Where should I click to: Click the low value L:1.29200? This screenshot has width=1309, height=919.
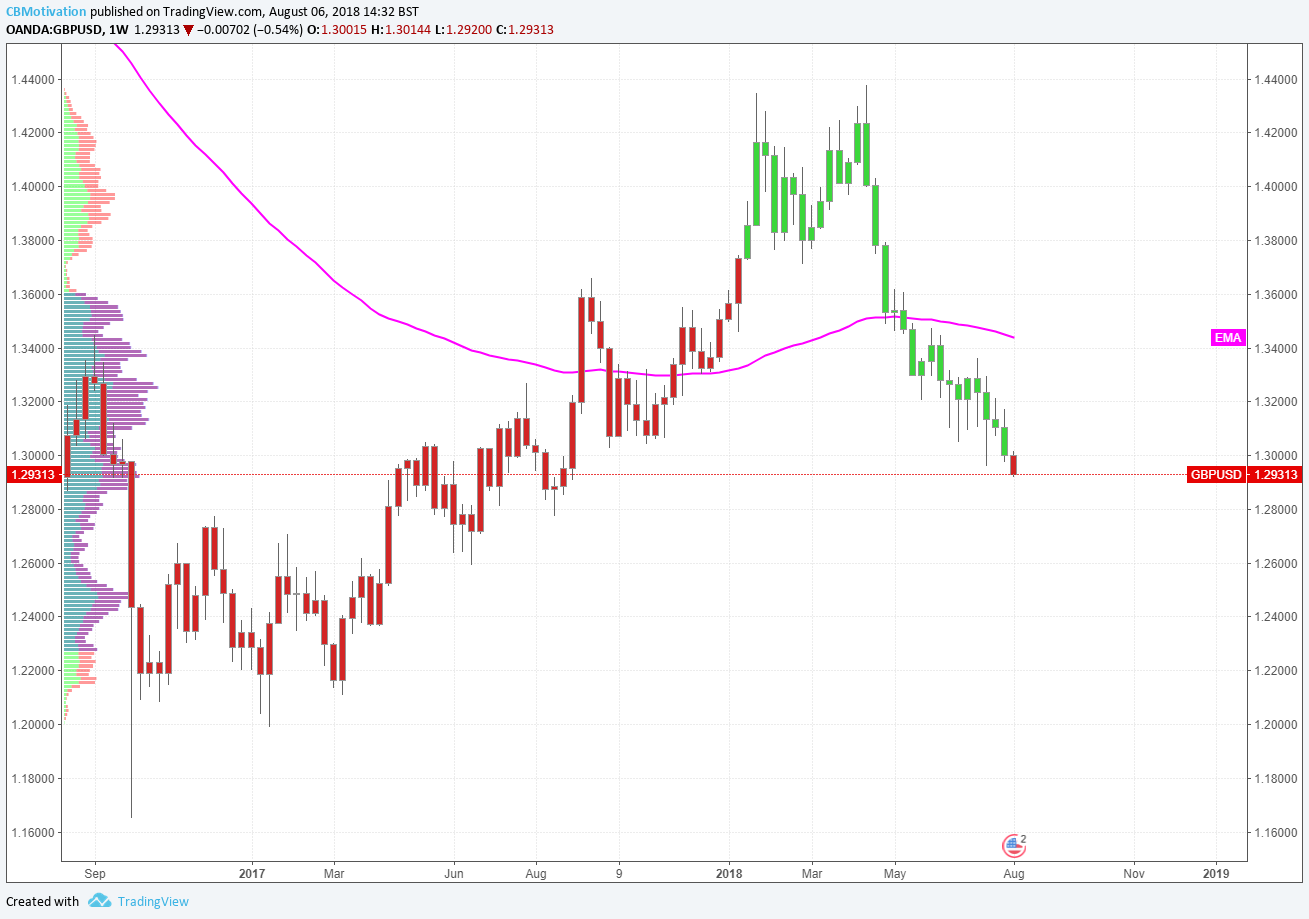463,30
